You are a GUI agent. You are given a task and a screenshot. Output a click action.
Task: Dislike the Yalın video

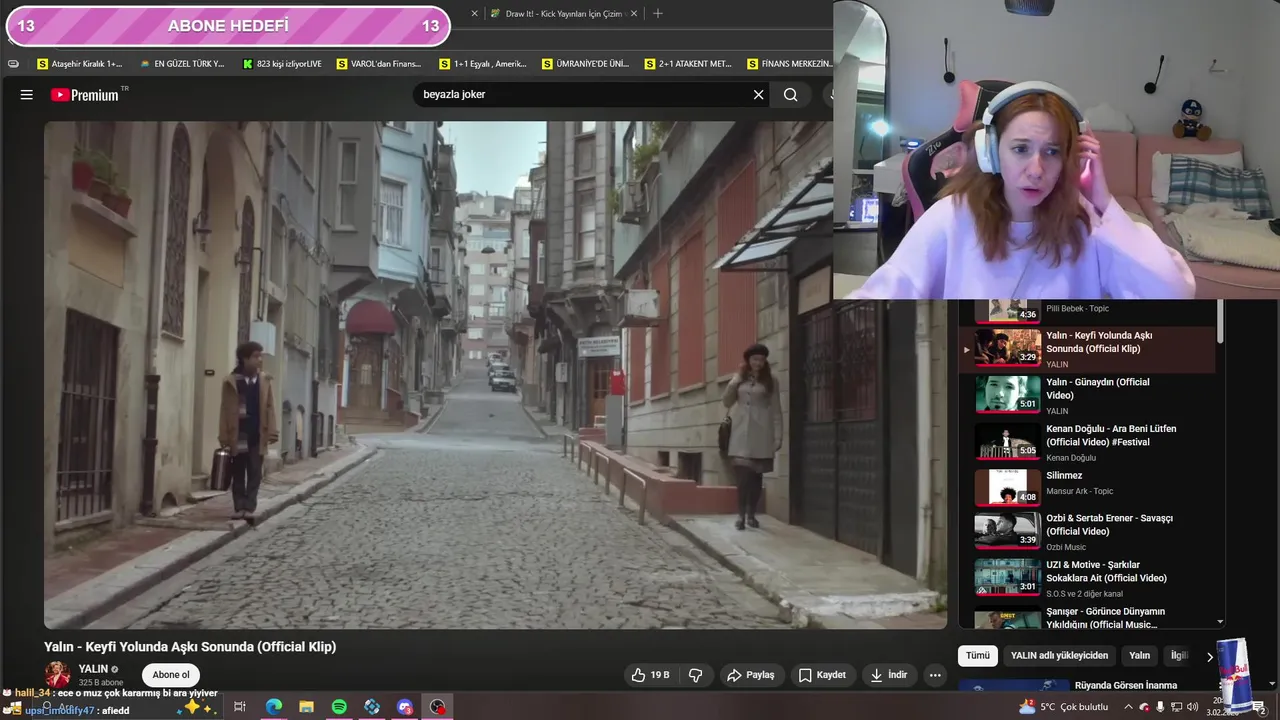click(696, 675)
